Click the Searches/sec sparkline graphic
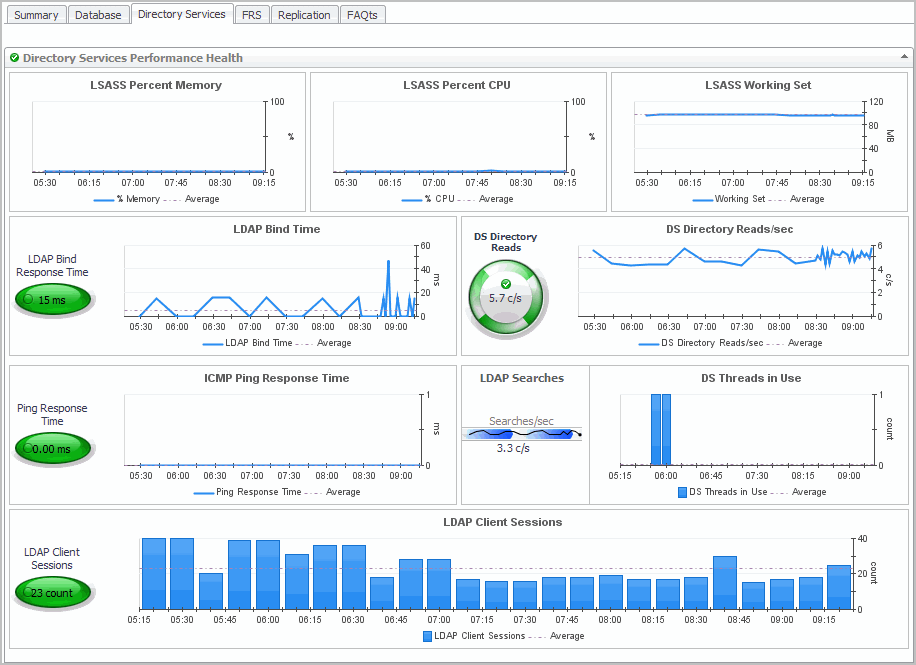 click(x=521, y=434)
